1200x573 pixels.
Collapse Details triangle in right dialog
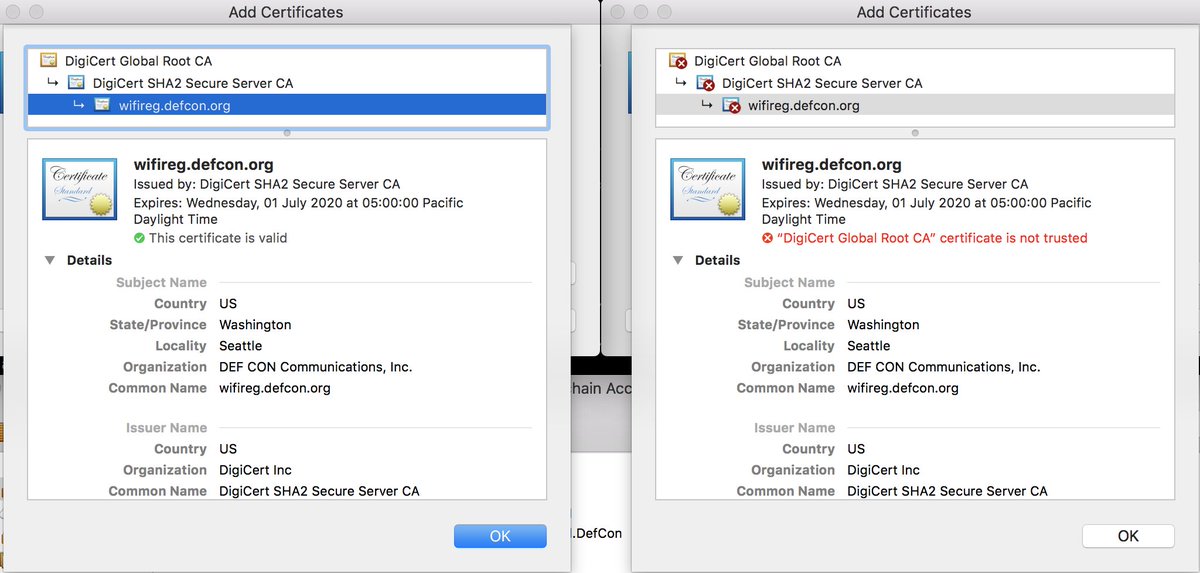pyautogui.click(x=677, y=260)
